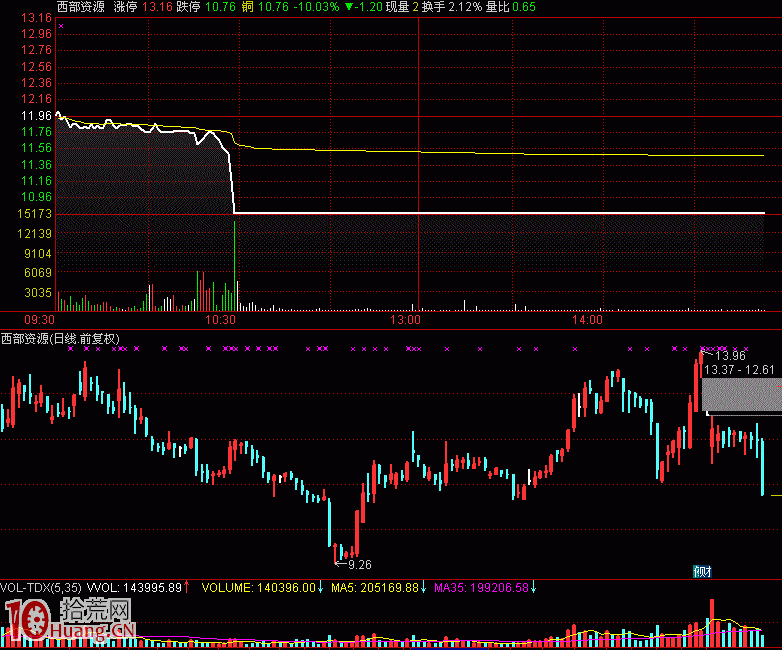The width and height of the screenshot is (782, 650).
Task: Click the 11.36 price axis label
Action: click(x=36, y=165)
